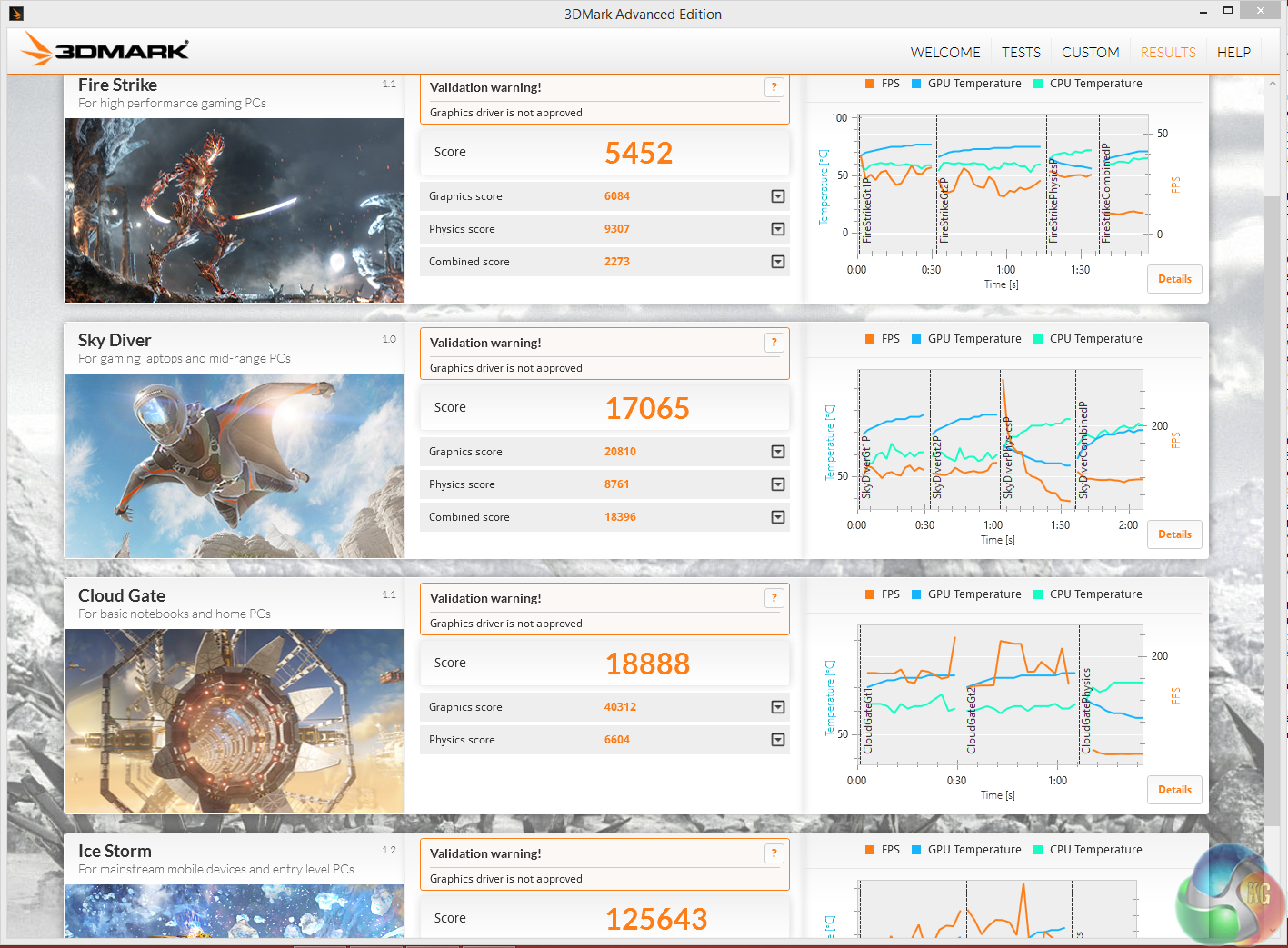Open the HELP tab
The width and height of the screenshot is (1288, 948).
click(x=1233, y=53)
